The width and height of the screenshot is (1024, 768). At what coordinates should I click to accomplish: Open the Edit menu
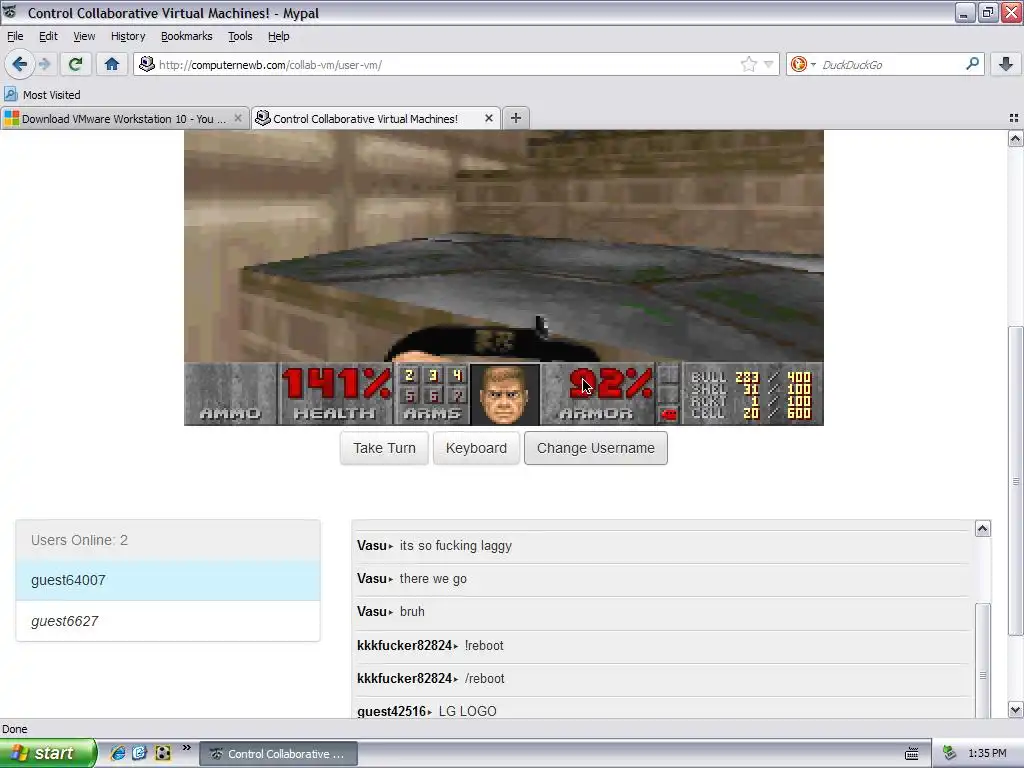click(48, 36)
